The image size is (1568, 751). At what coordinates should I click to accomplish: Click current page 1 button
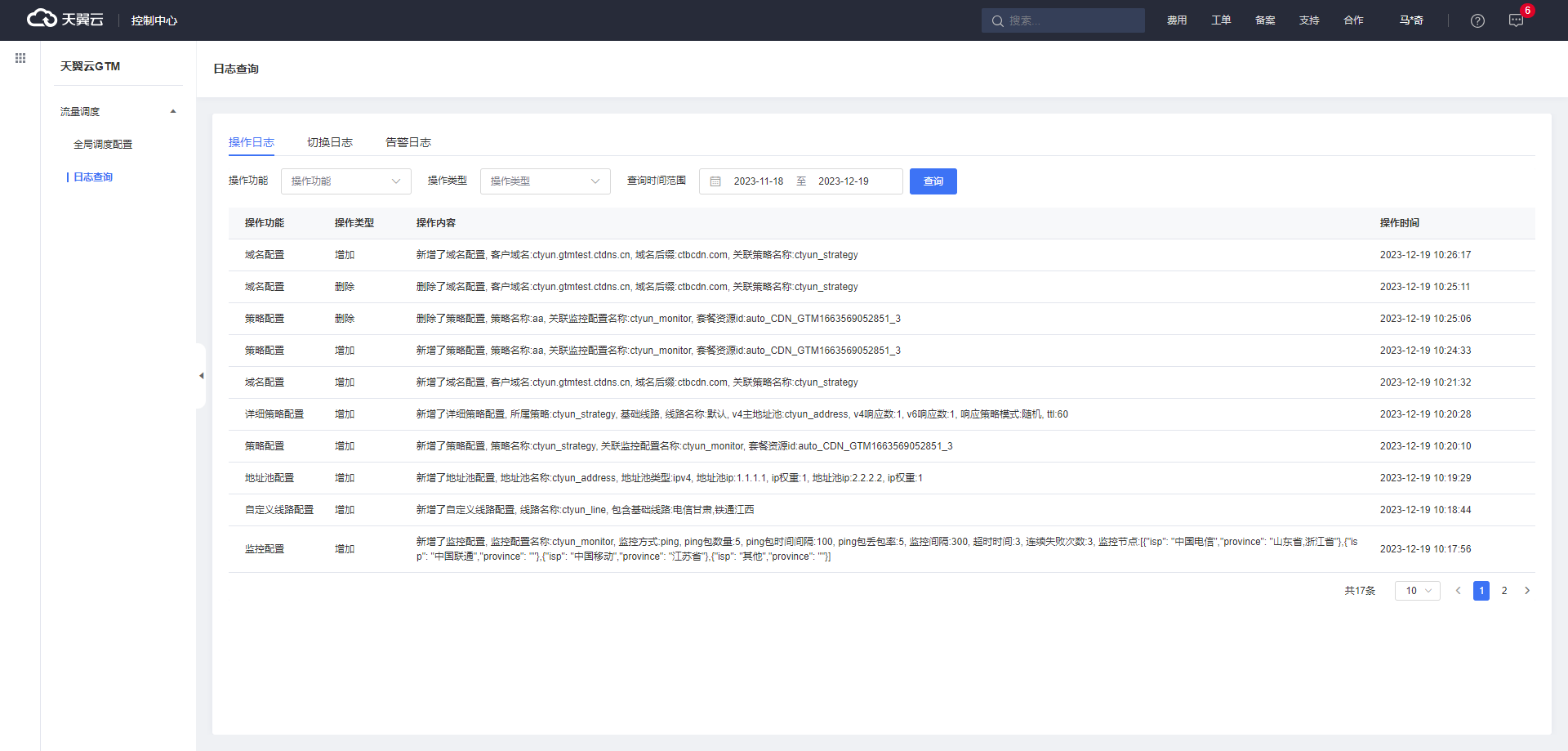[1481, 591]
